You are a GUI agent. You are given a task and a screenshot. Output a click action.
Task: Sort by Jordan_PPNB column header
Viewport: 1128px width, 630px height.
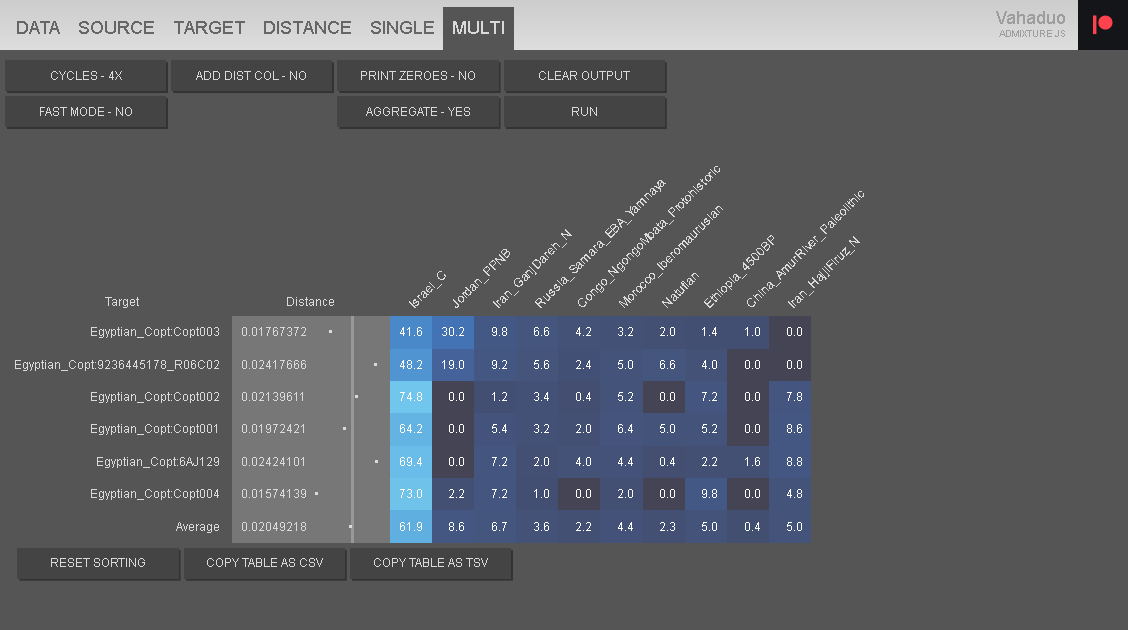coord(481,278)
